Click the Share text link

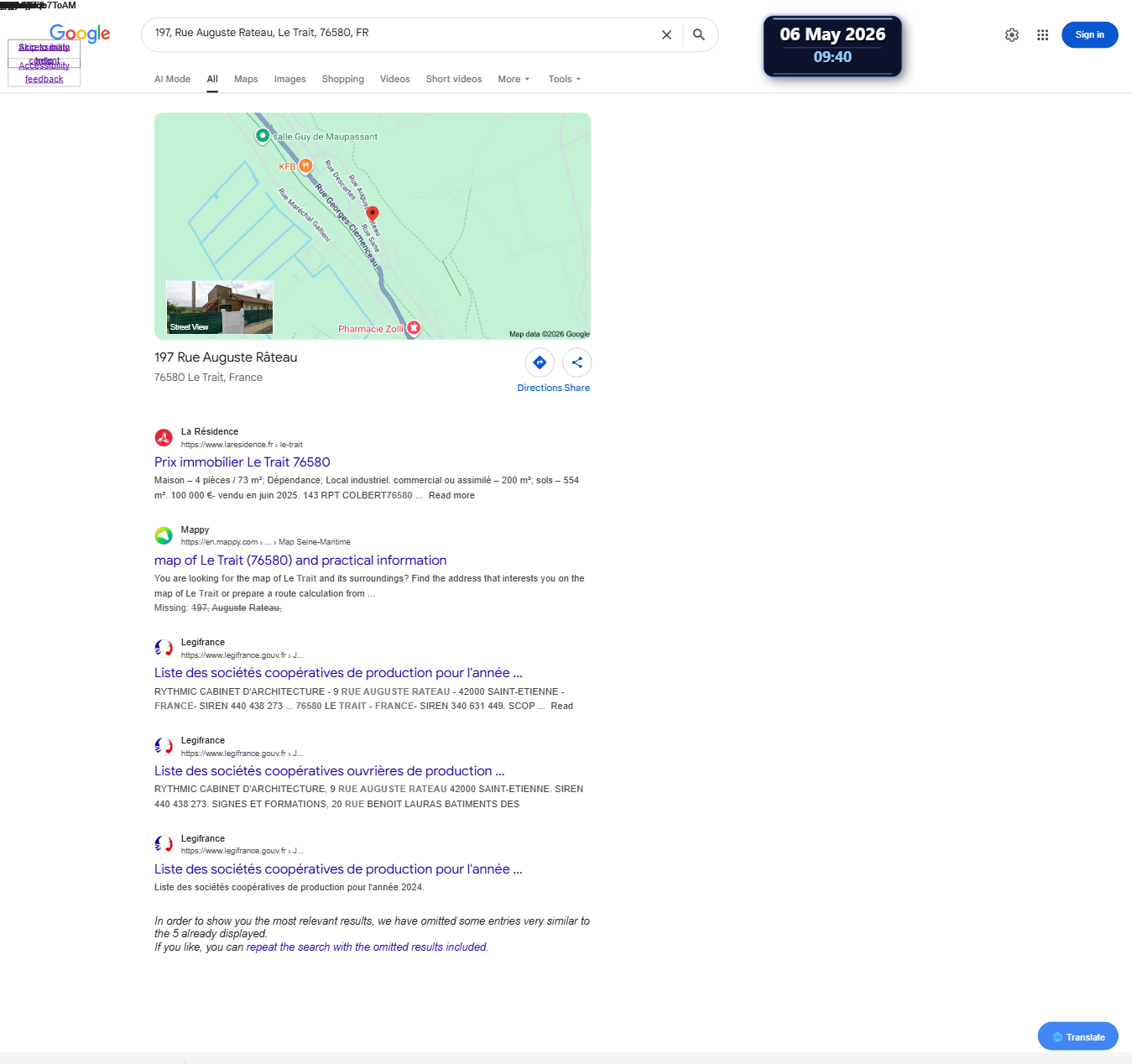[577, 388]
